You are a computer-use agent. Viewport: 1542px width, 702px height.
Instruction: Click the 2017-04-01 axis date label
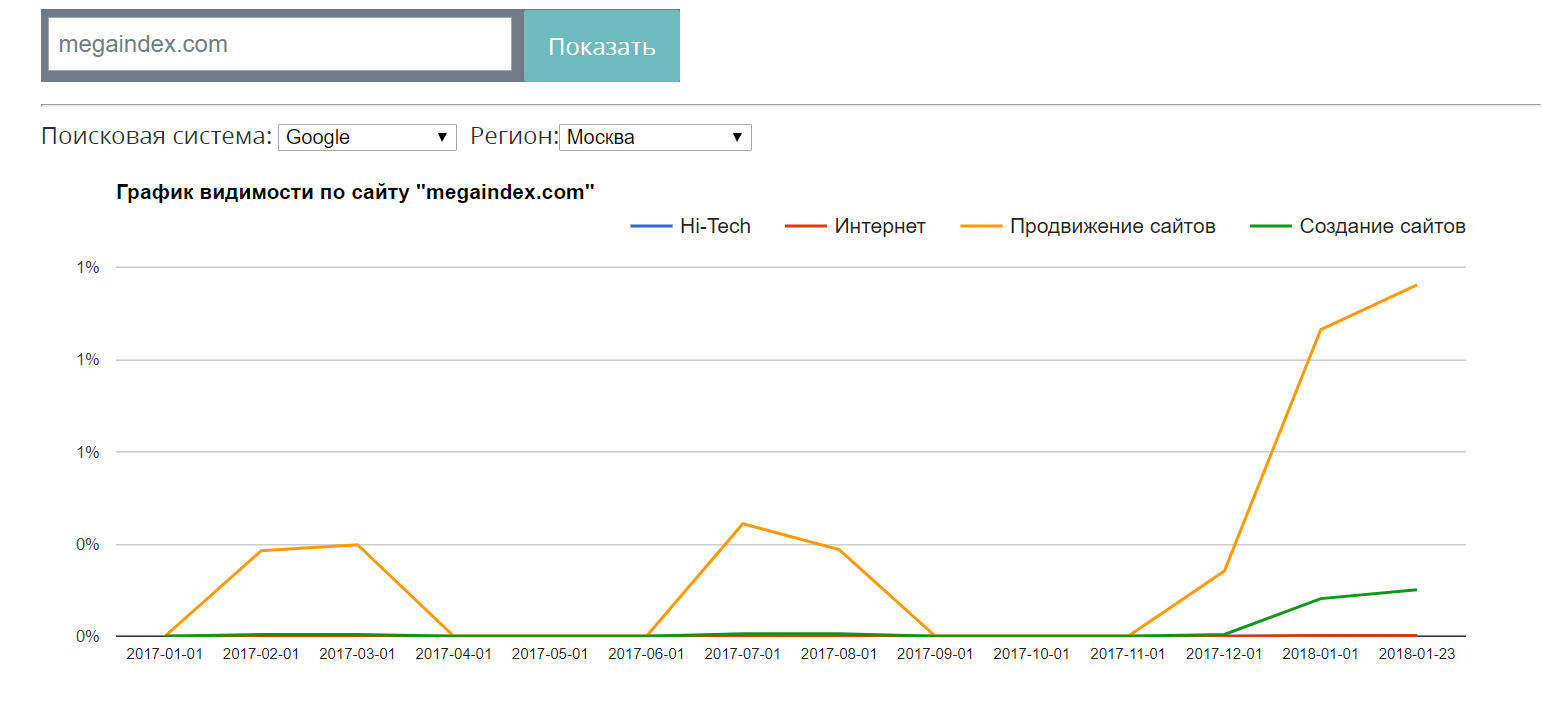click(453, 654)
